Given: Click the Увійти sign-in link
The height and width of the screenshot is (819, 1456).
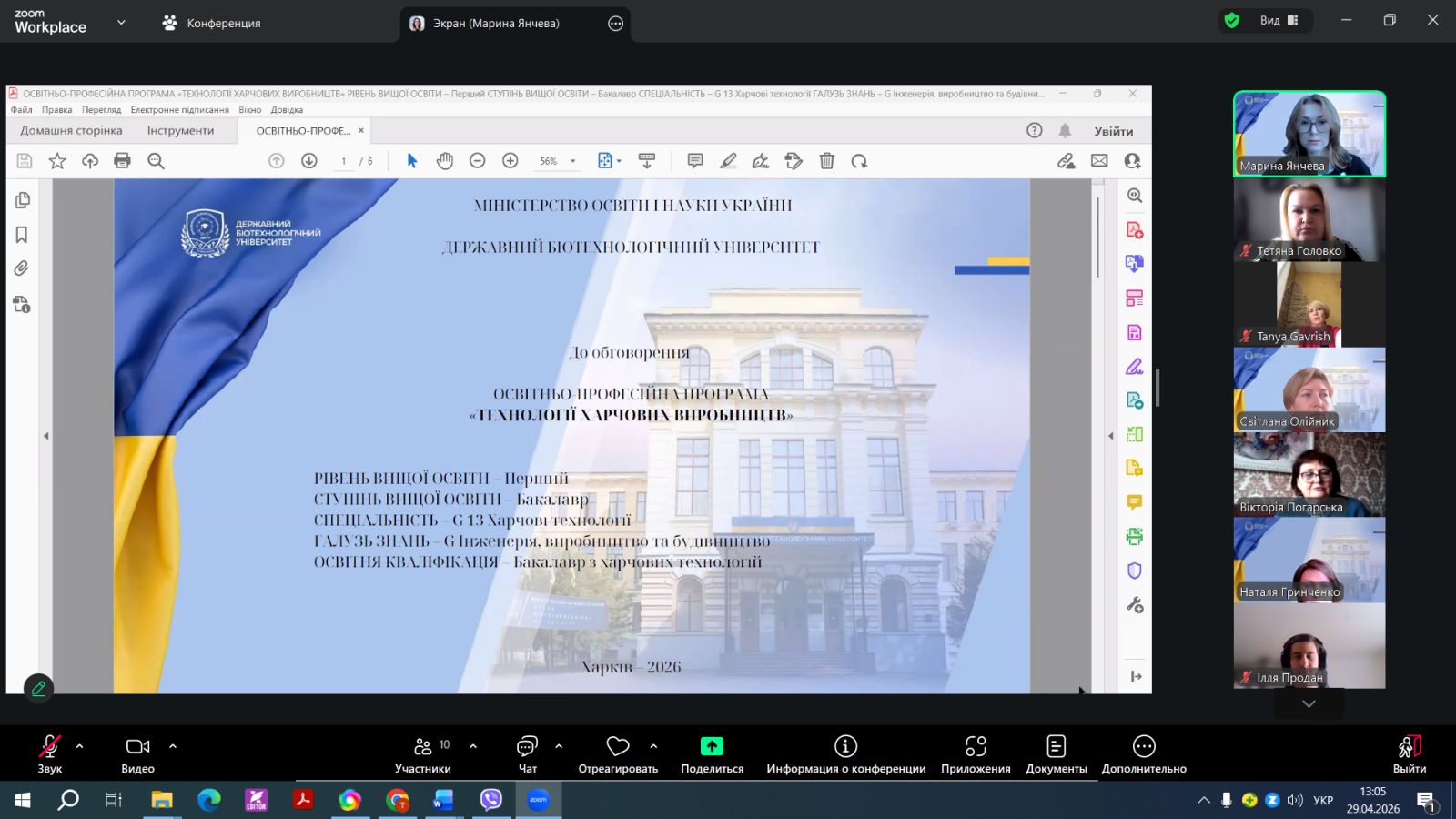Looking at the screenshot, I should click(x=1114, y=131).
